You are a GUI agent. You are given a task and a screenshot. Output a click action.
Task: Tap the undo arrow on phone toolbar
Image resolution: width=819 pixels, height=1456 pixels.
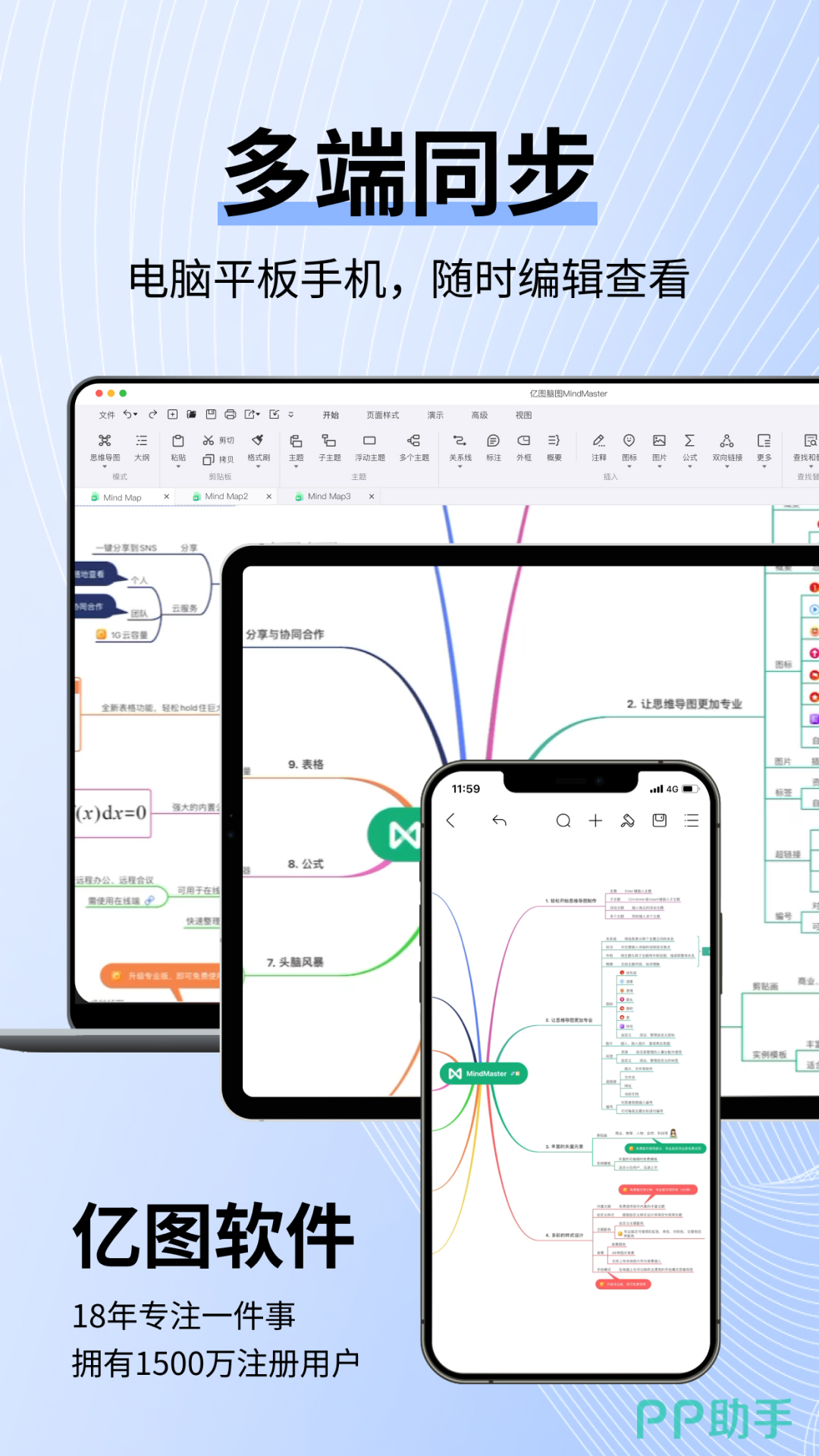click(x=499, y=821)
